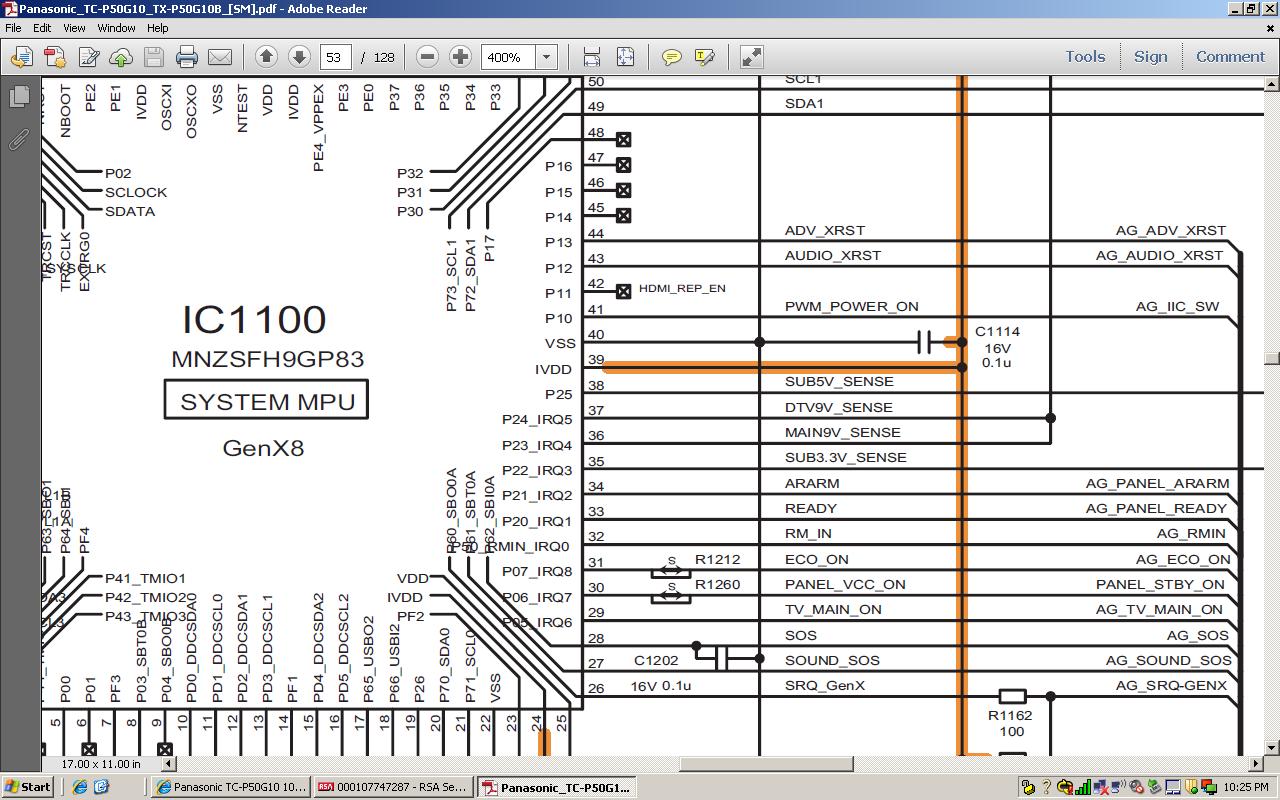Screen dimensions: 1280x800
Task: Click the Windows Start button
Action: pos(28,787)
